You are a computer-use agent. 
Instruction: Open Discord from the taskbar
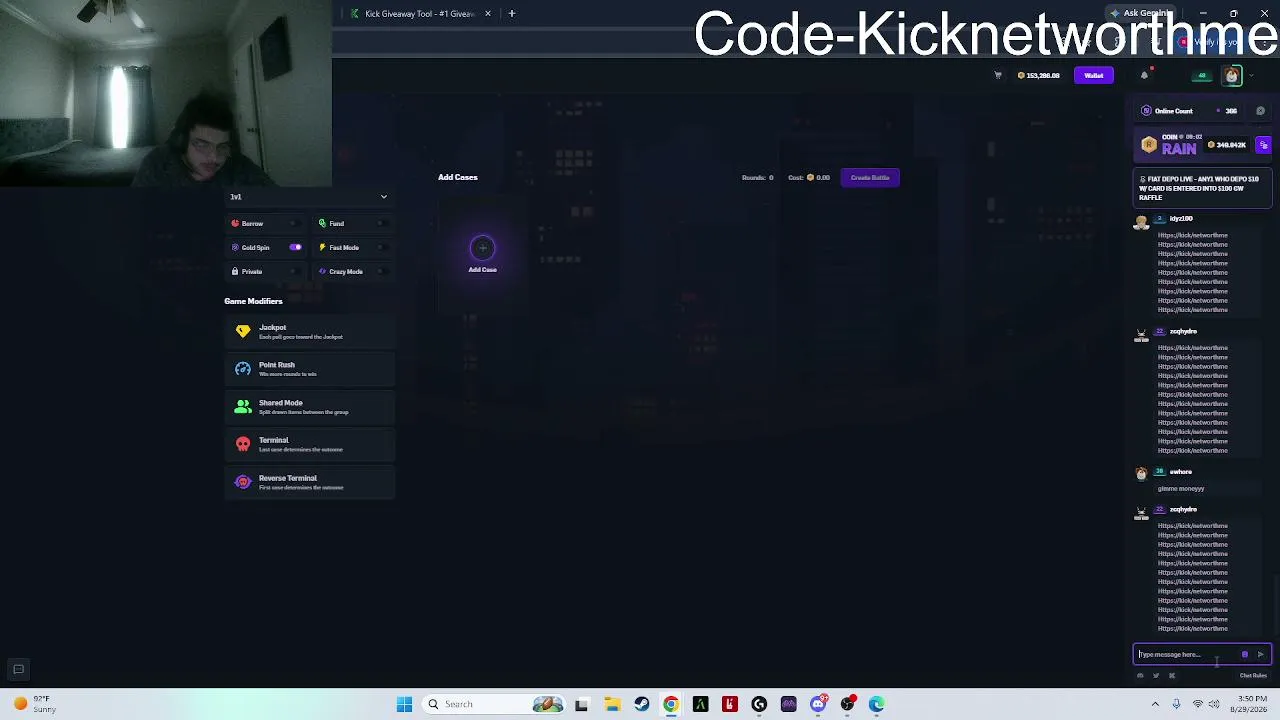(x=818, y=704)
